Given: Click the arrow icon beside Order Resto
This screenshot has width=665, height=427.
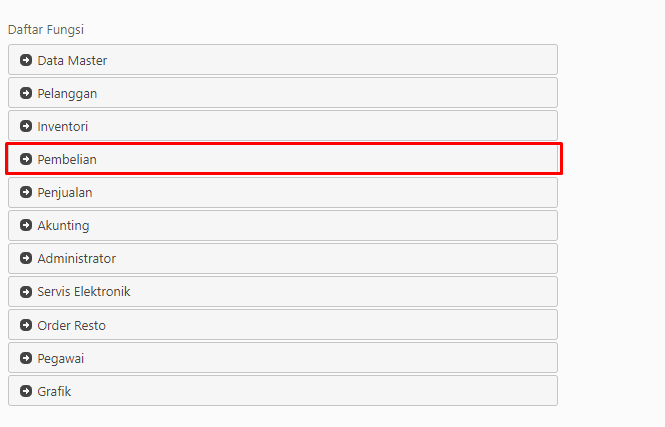Looking at the screenshot, I should (26, 325).
